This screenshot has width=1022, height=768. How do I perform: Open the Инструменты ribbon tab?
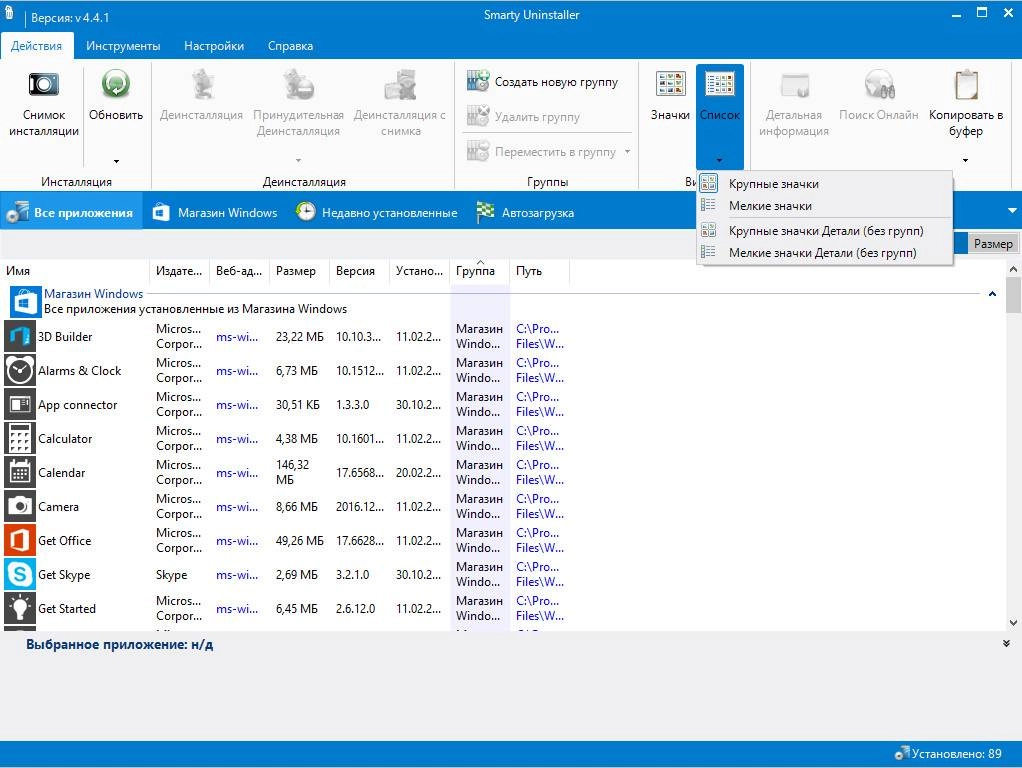pyautogui.click(x=123, y=46)
